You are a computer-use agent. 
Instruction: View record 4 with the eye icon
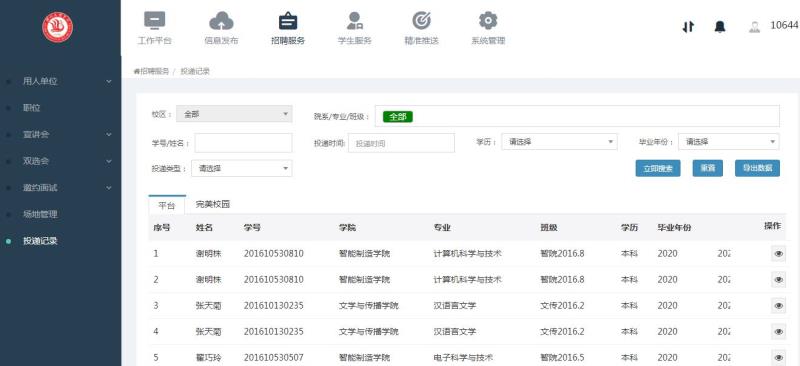(779, 331)
